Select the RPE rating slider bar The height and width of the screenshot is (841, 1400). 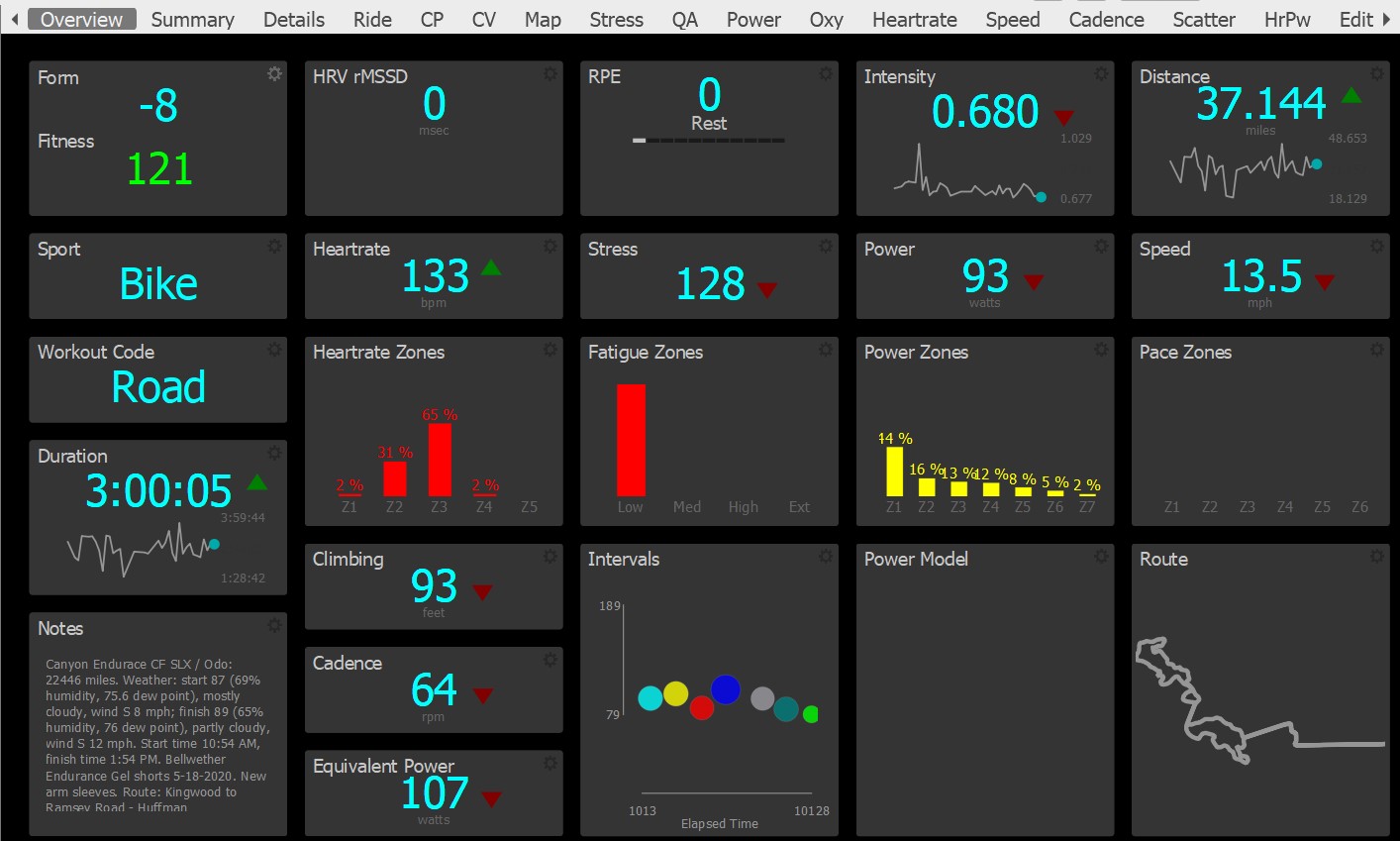[x=709, y=141]
